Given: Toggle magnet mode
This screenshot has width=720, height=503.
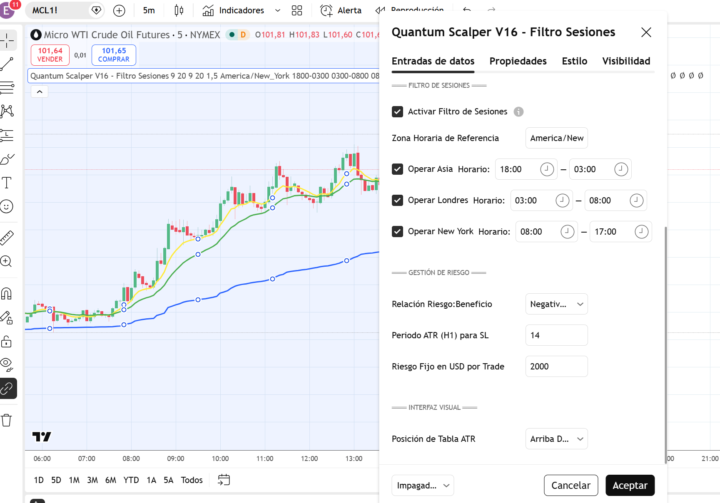Looking at the screenshot, I should (x=7, y=294).
